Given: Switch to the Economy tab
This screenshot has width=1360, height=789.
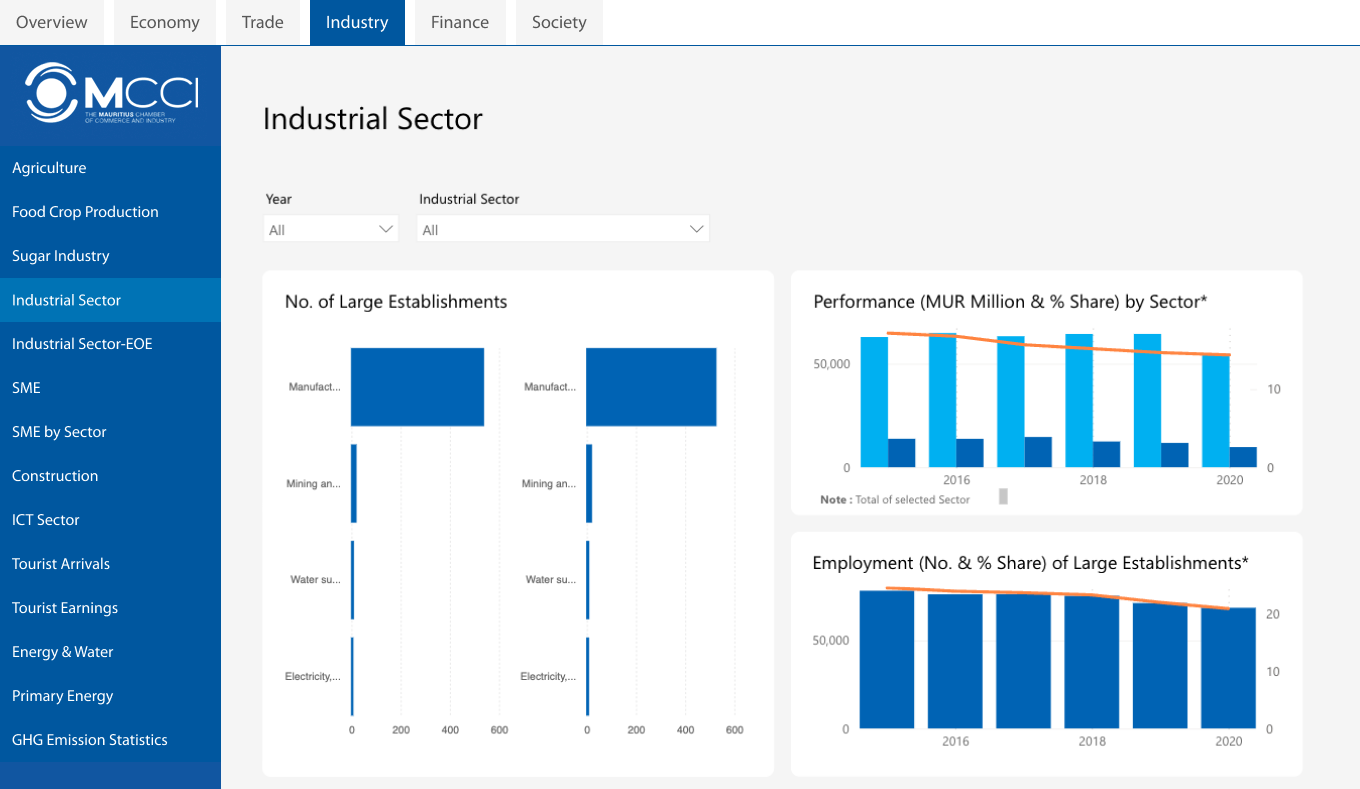Looking at the screenshot, I should [x=164, y=22].
